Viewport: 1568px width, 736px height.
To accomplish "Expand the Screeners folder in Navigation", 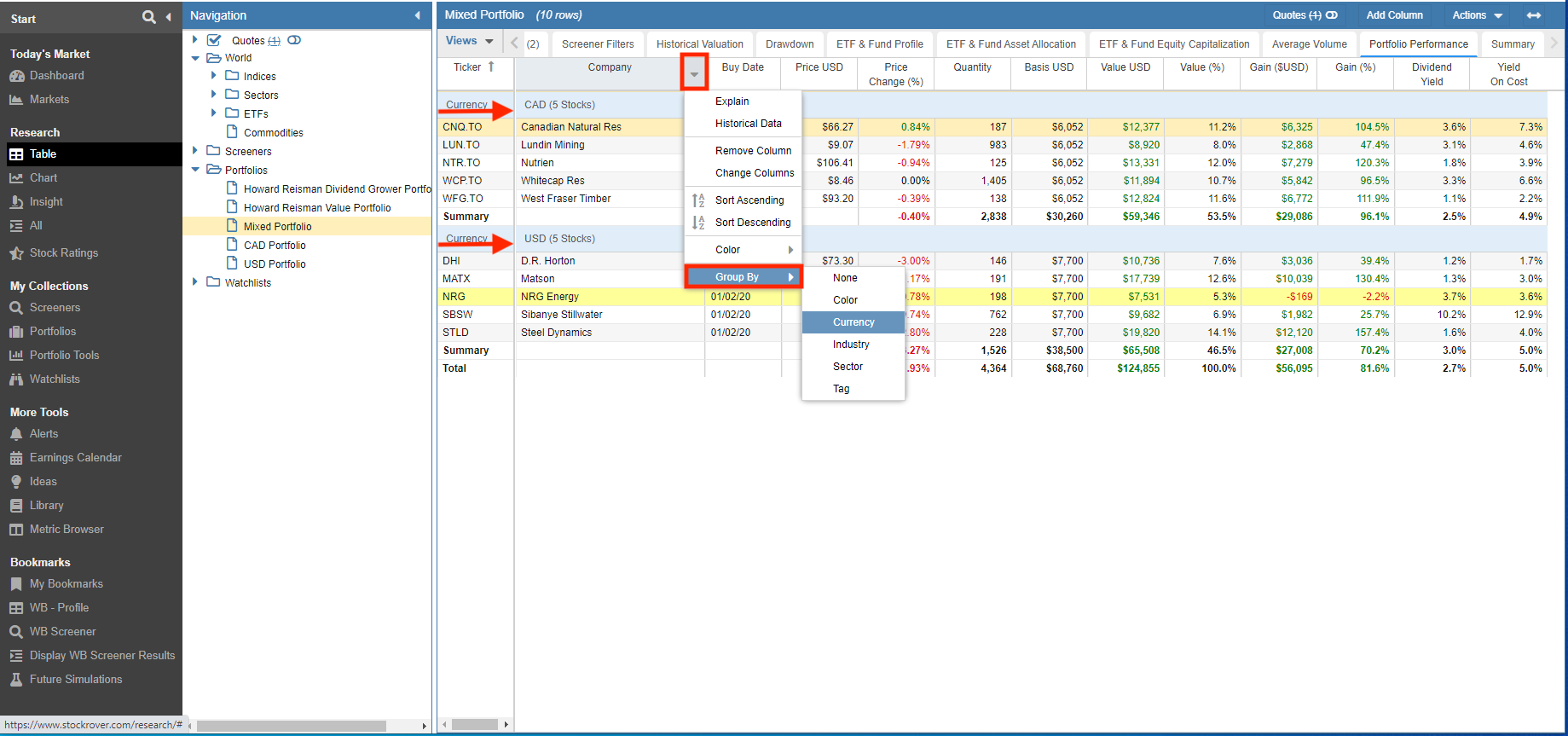I will (x=195, y=151).
